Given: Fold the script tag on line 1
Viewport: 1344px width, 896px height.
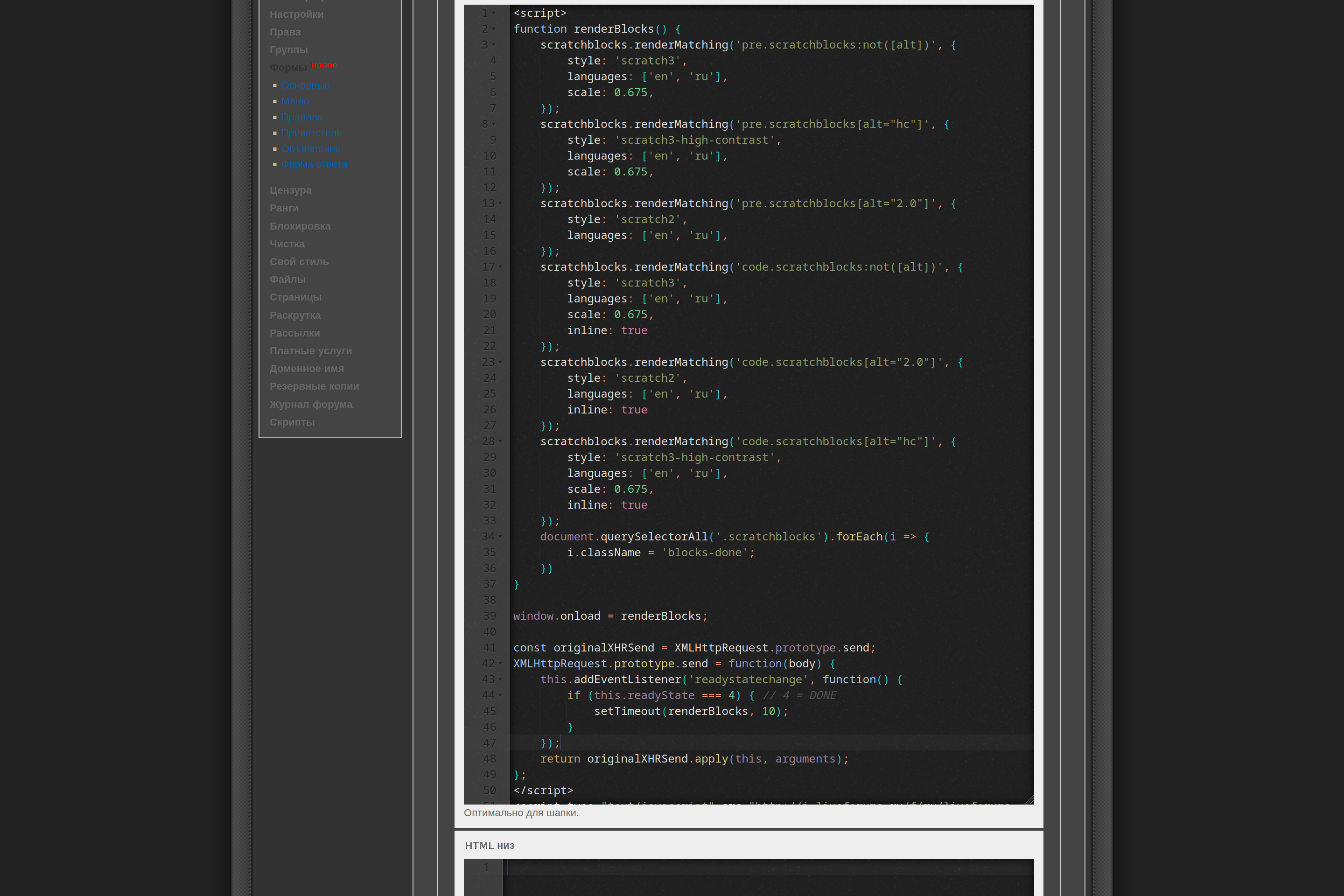Looking at the screenshot, I should [x=494, y=13].
